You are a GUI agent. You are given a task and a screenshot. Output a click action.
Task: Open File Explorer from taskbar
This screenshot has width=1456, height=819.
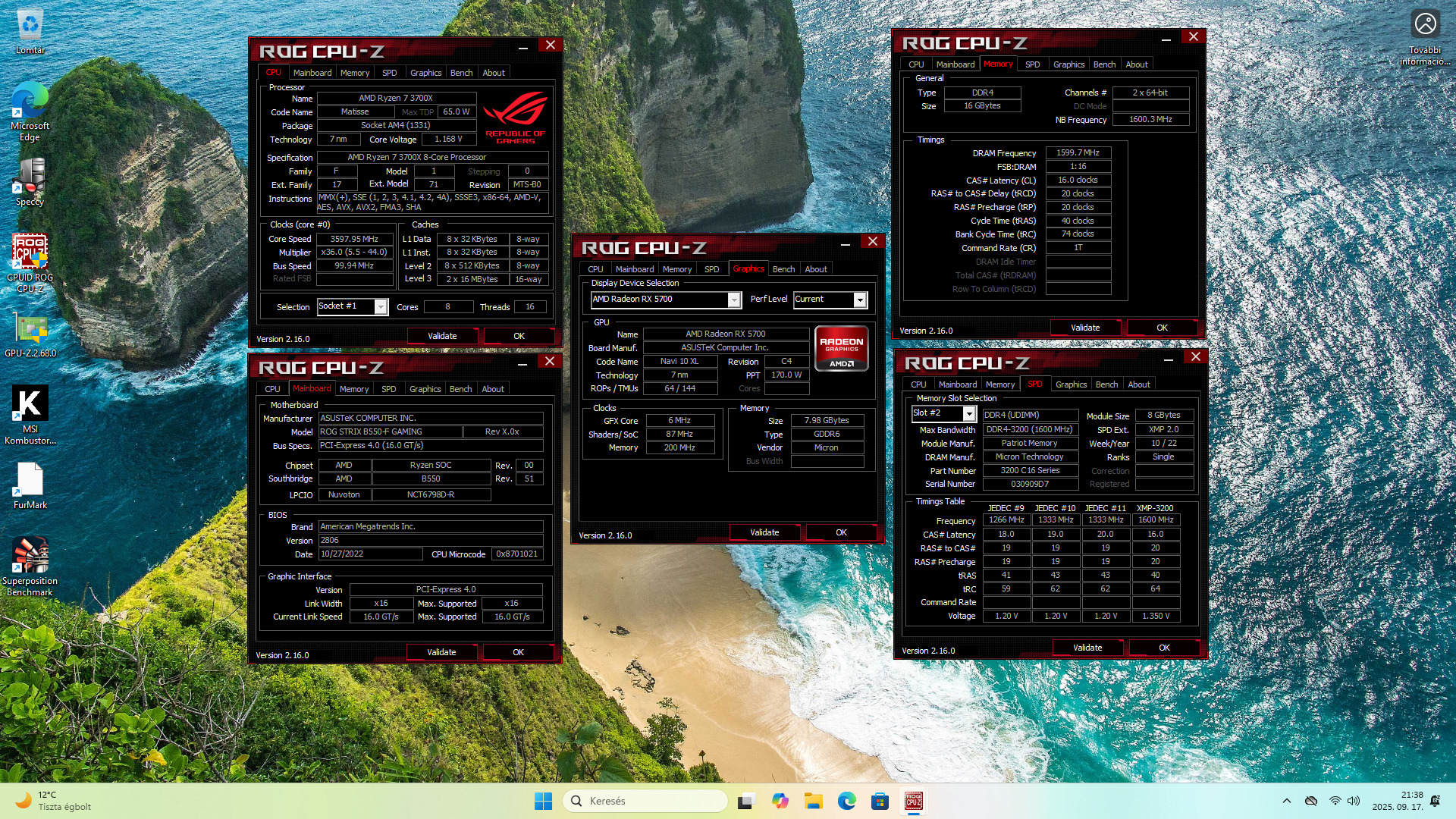click(x=814, y=801)
